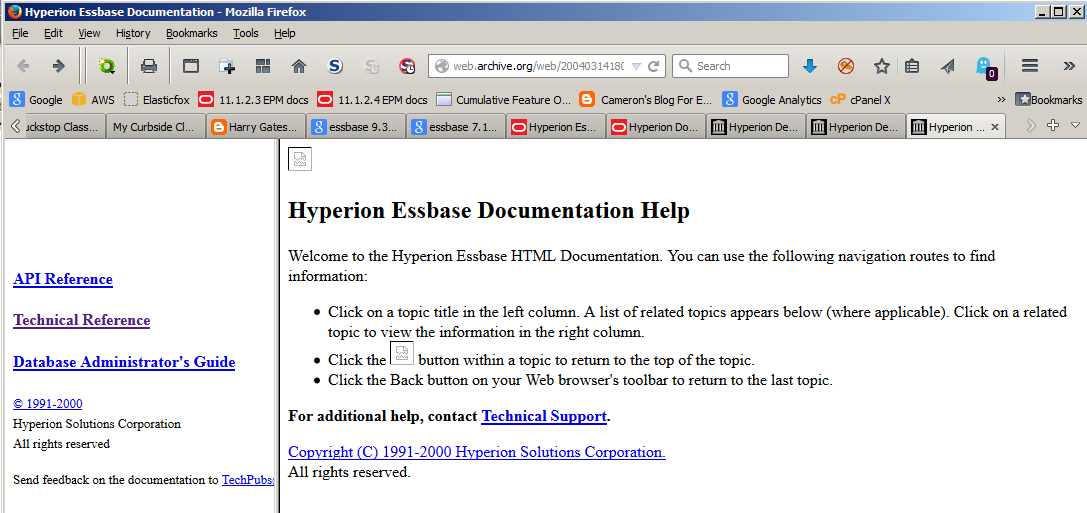Open the Help menu
The height and width of the screenshot is (513, 1087).
tap(284, 33)
